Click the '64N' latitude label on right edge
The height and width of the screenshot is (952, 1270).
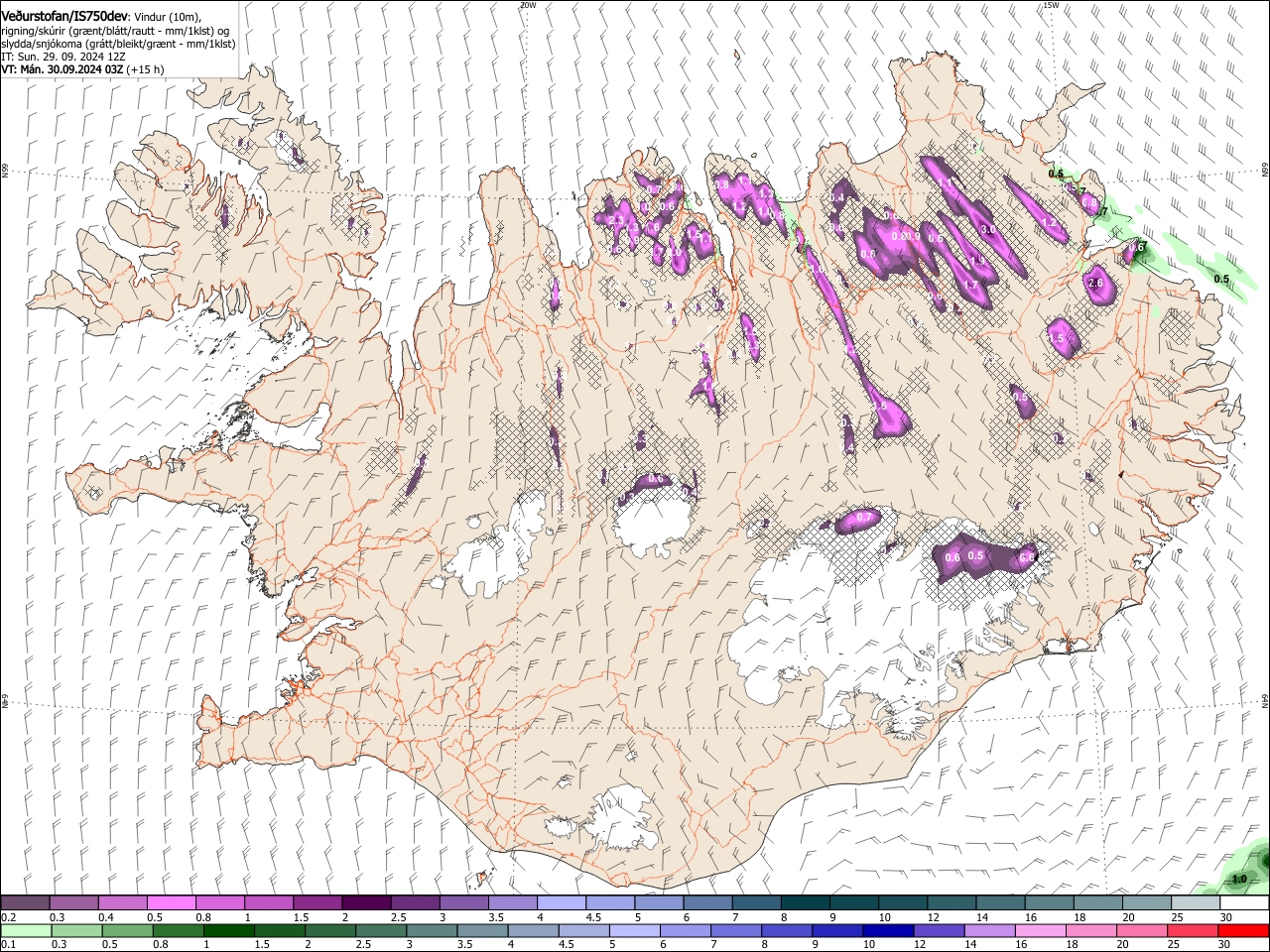coord(1265,699)
